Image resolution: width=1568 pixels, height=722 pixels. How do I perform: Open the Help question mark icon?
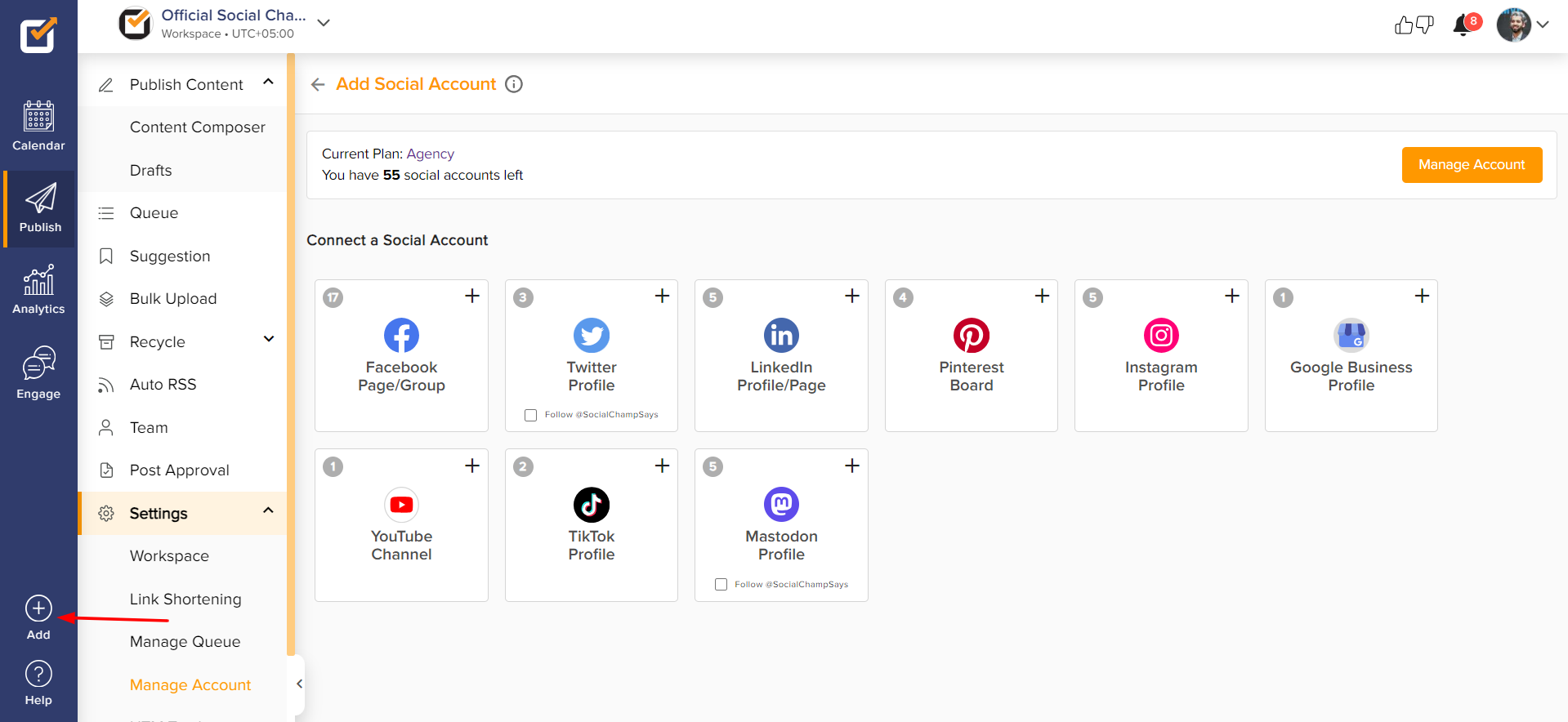click(x=38, y=674)
